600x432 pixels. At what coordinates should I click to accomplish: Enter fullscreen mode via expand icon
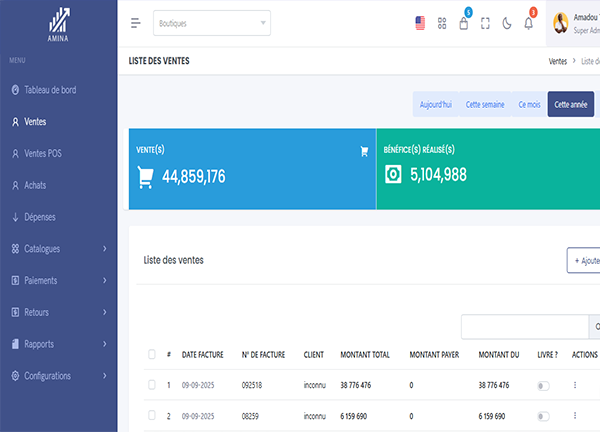tap(486, 23)
